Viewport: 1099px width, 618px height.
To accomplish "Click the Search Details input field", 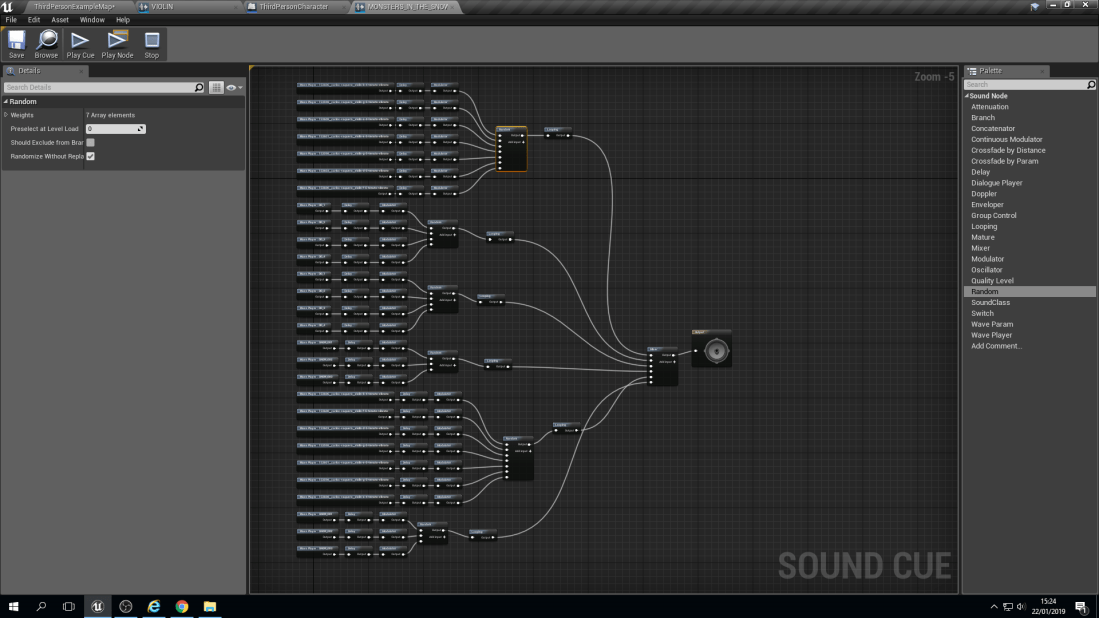I will 98,88.
